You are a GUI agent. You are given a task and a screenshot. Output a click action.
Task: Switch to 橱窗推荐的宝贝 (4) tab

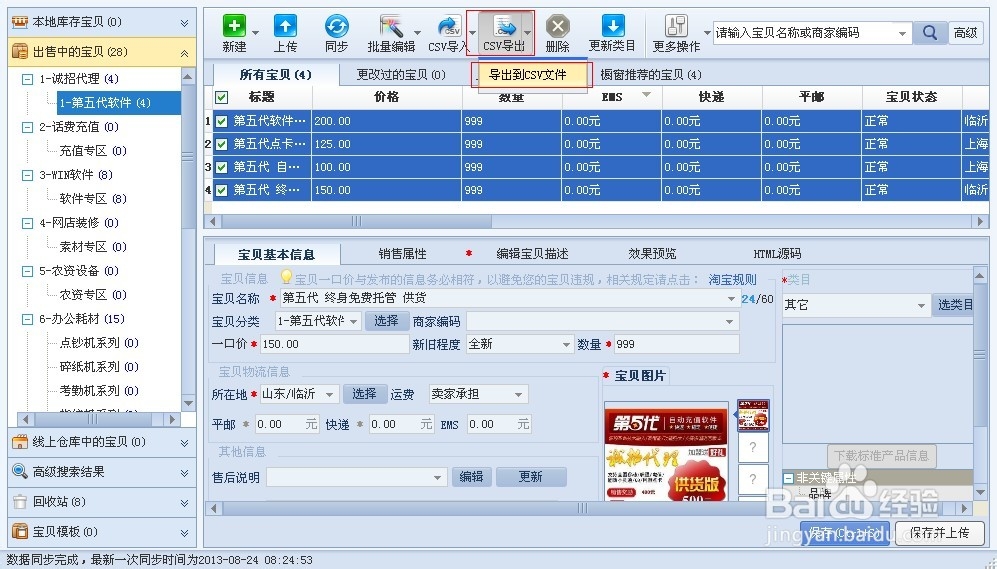(651, 75)
